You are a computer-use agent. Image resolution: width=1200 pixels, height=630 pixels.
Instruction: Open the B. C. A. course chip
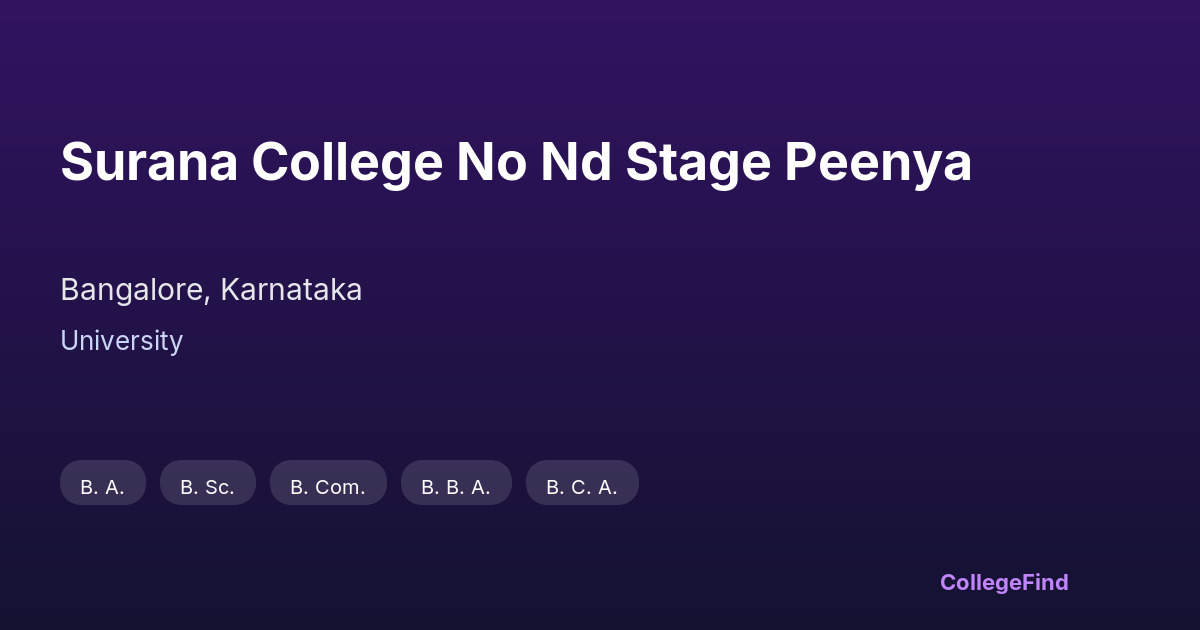[x=582, y=483]
